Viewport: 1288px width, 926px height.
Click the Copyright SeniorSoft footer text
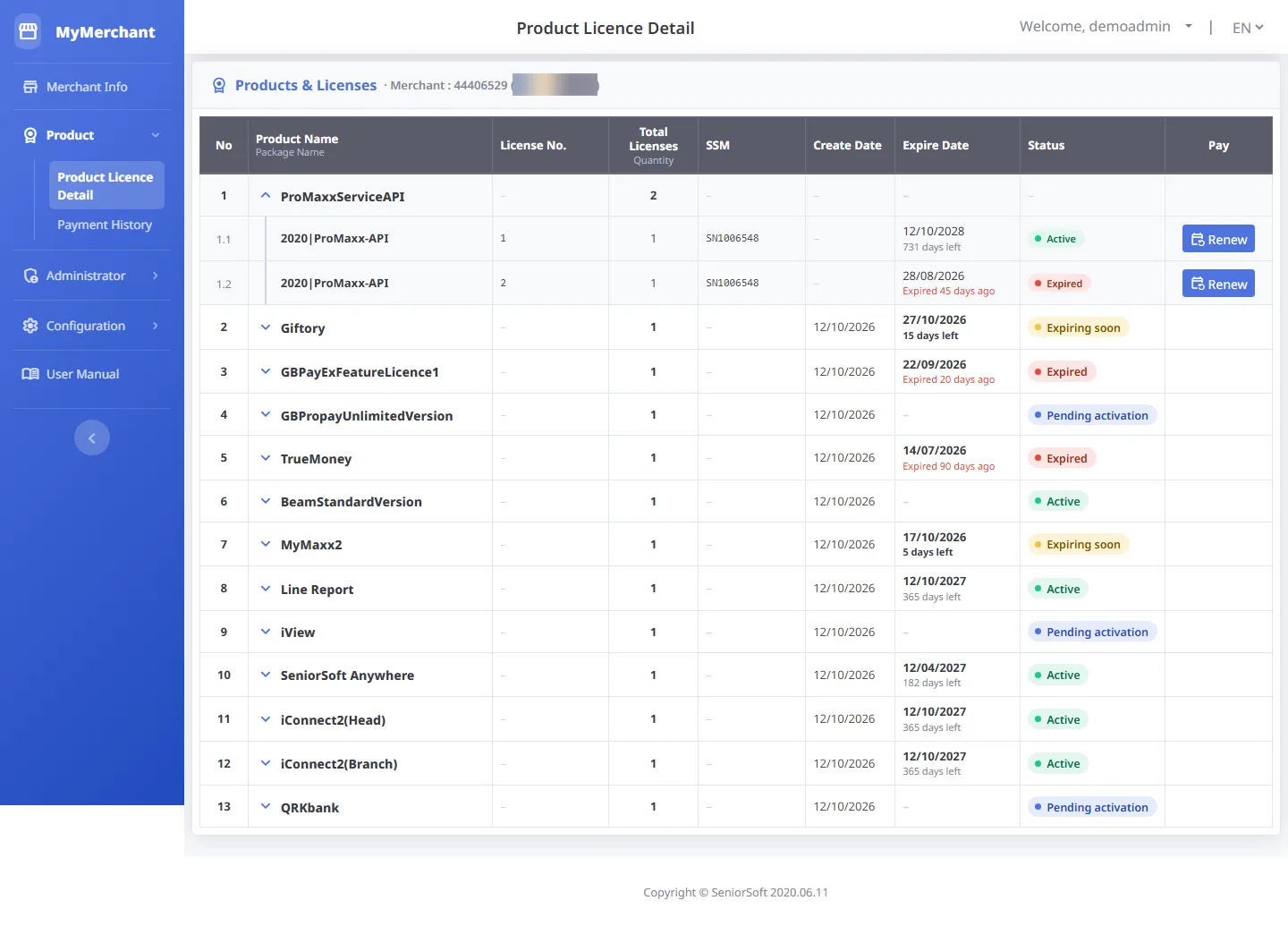pos(735,892)
